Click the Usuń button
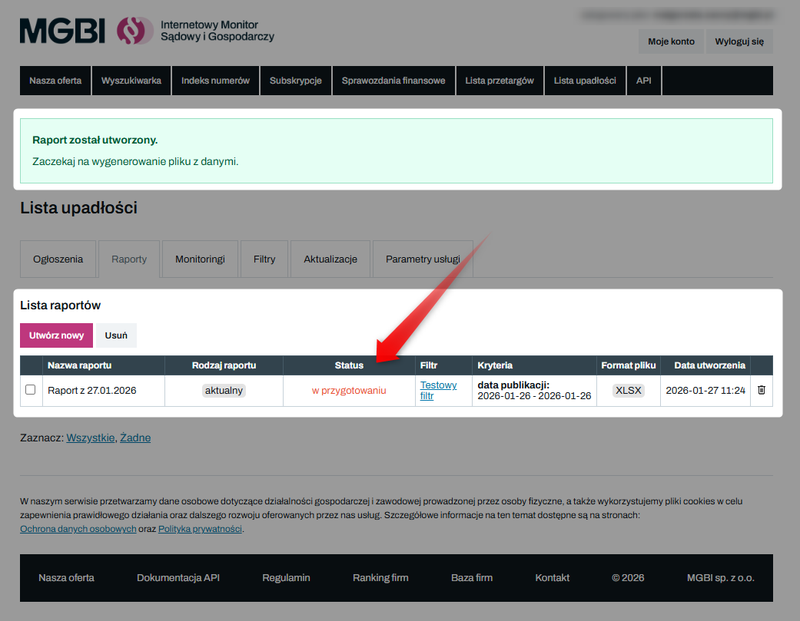Viewport: 800px width, 621px height. 116,335
